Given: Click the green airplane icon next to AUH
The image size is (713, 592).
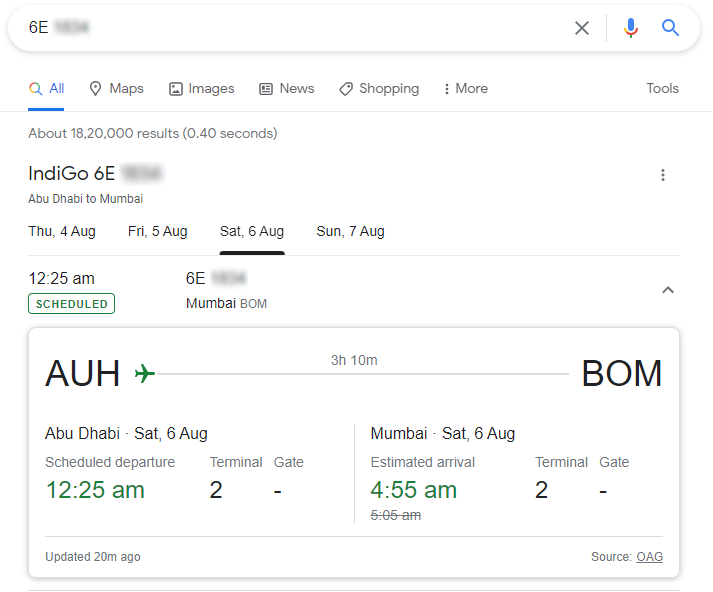Looking at the screenshot, I should coord(144,373).
